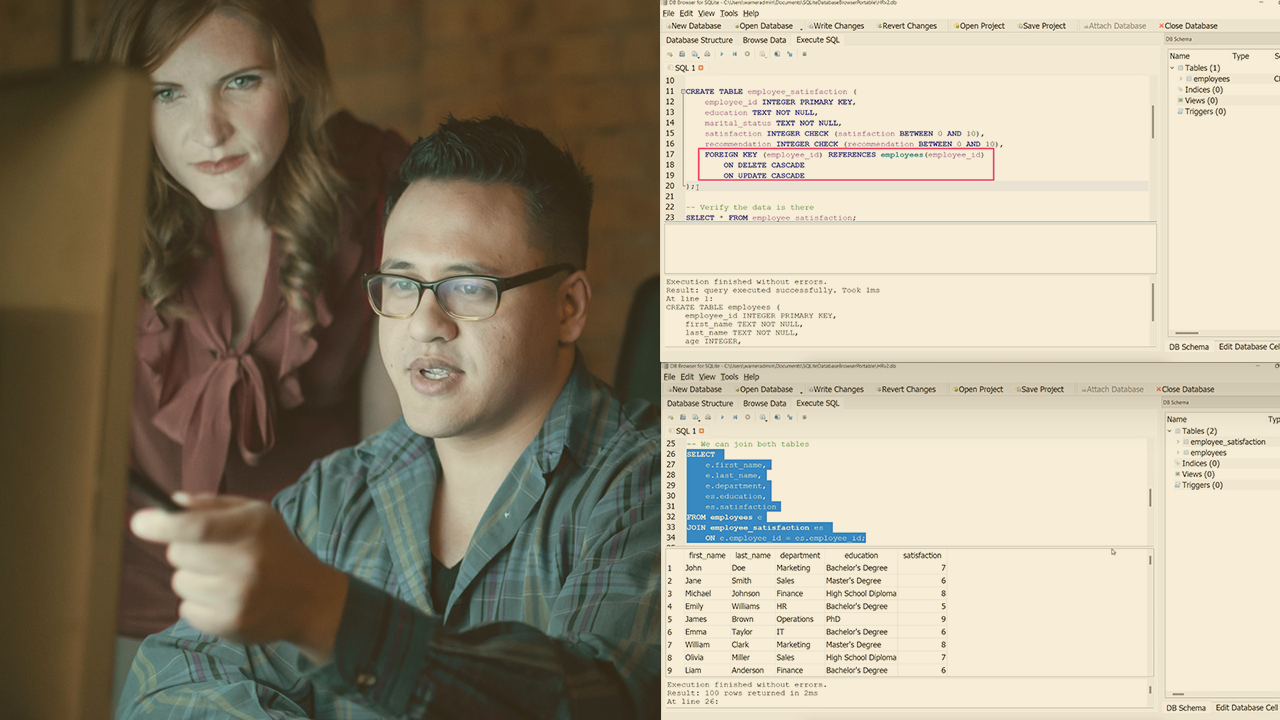Close the SQL 1 tab in lower window
This screenshot has height=720, width=1280.
tap(701, 431)
